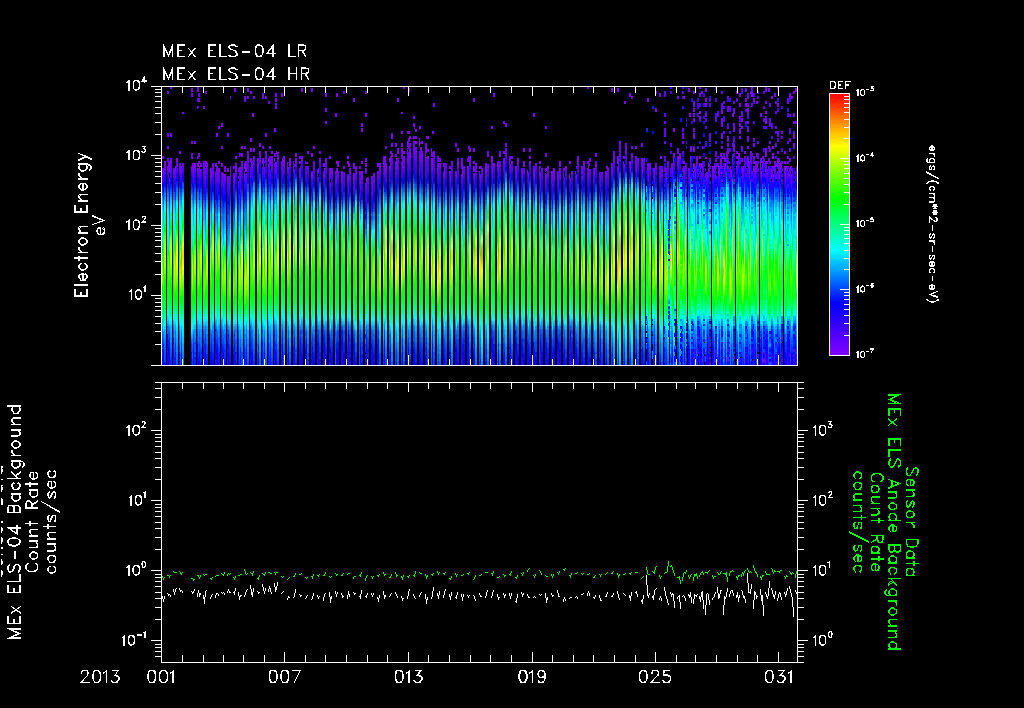Viewport: 1024px width, 708px height.
Task: Click the white 'MEx ELS-04 Background' axis label
Action: pos(15,522)
